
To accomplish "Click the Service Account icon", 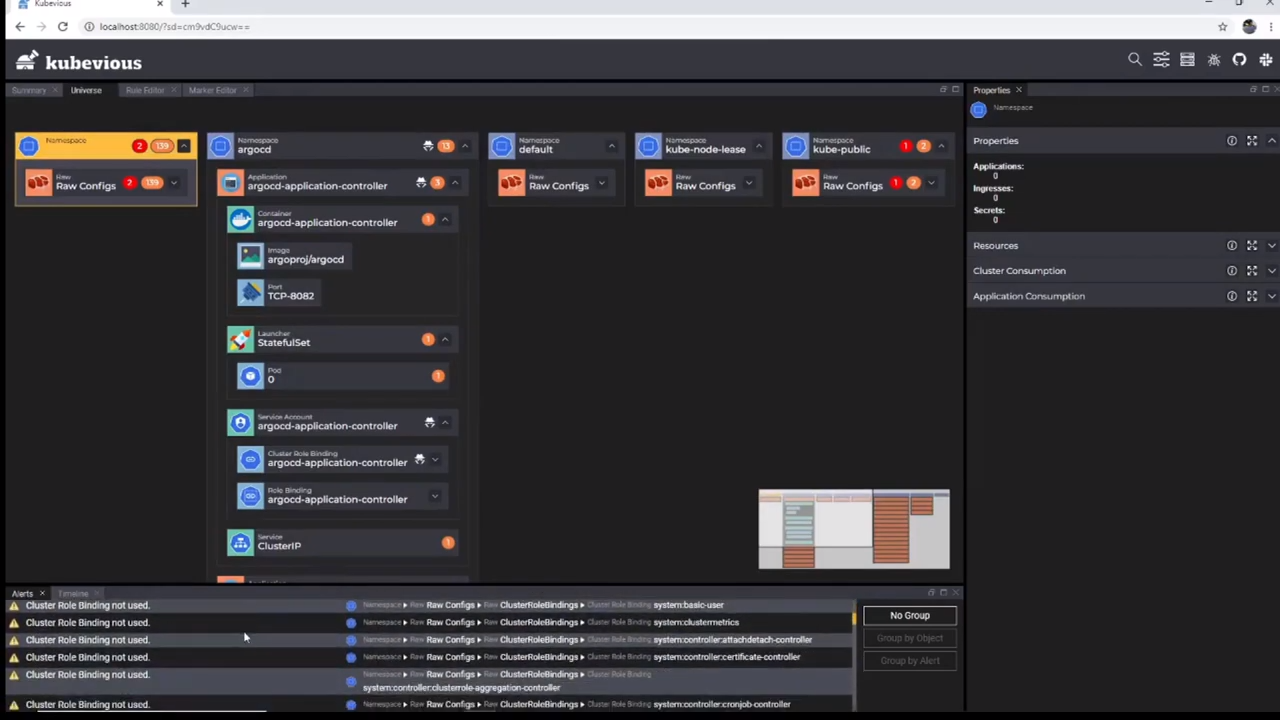I will click(241, 423).
